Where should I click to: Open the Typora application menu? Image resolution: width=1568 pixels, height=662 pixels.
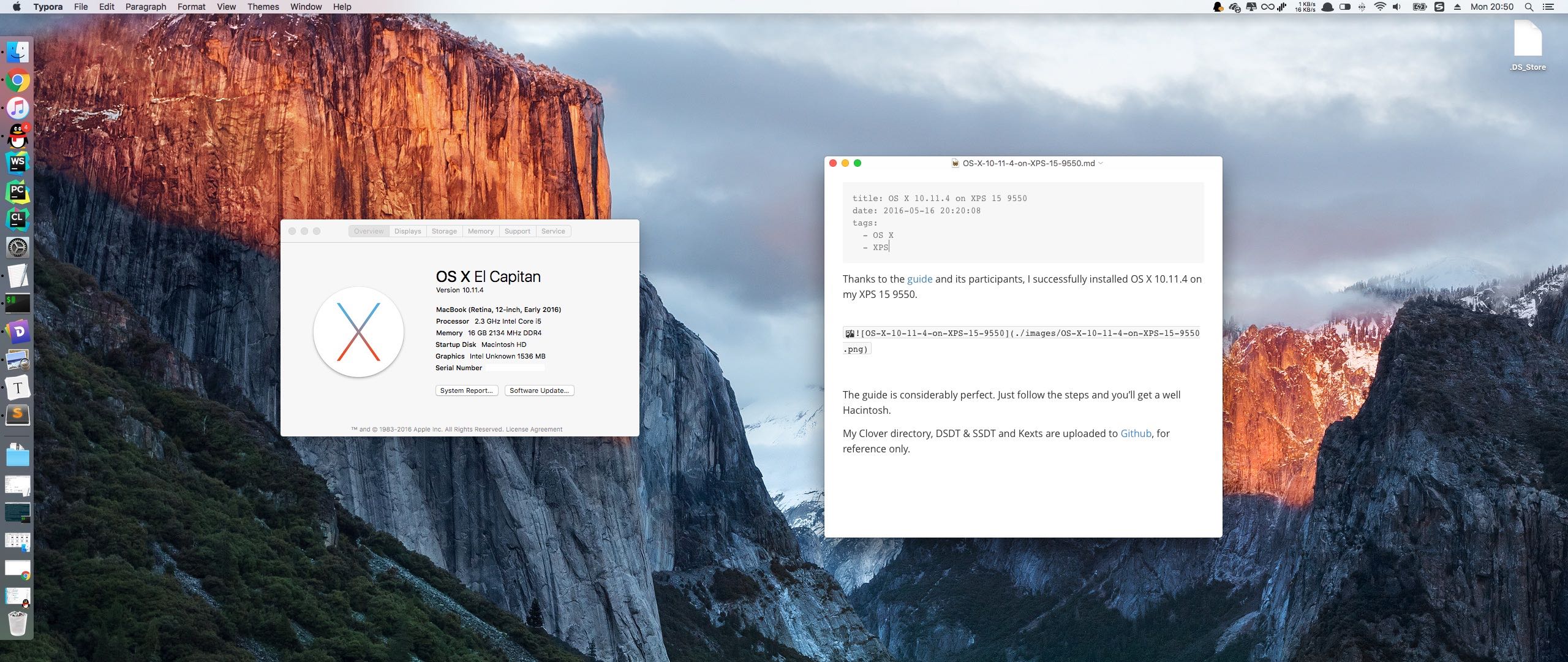coord(48,7)
